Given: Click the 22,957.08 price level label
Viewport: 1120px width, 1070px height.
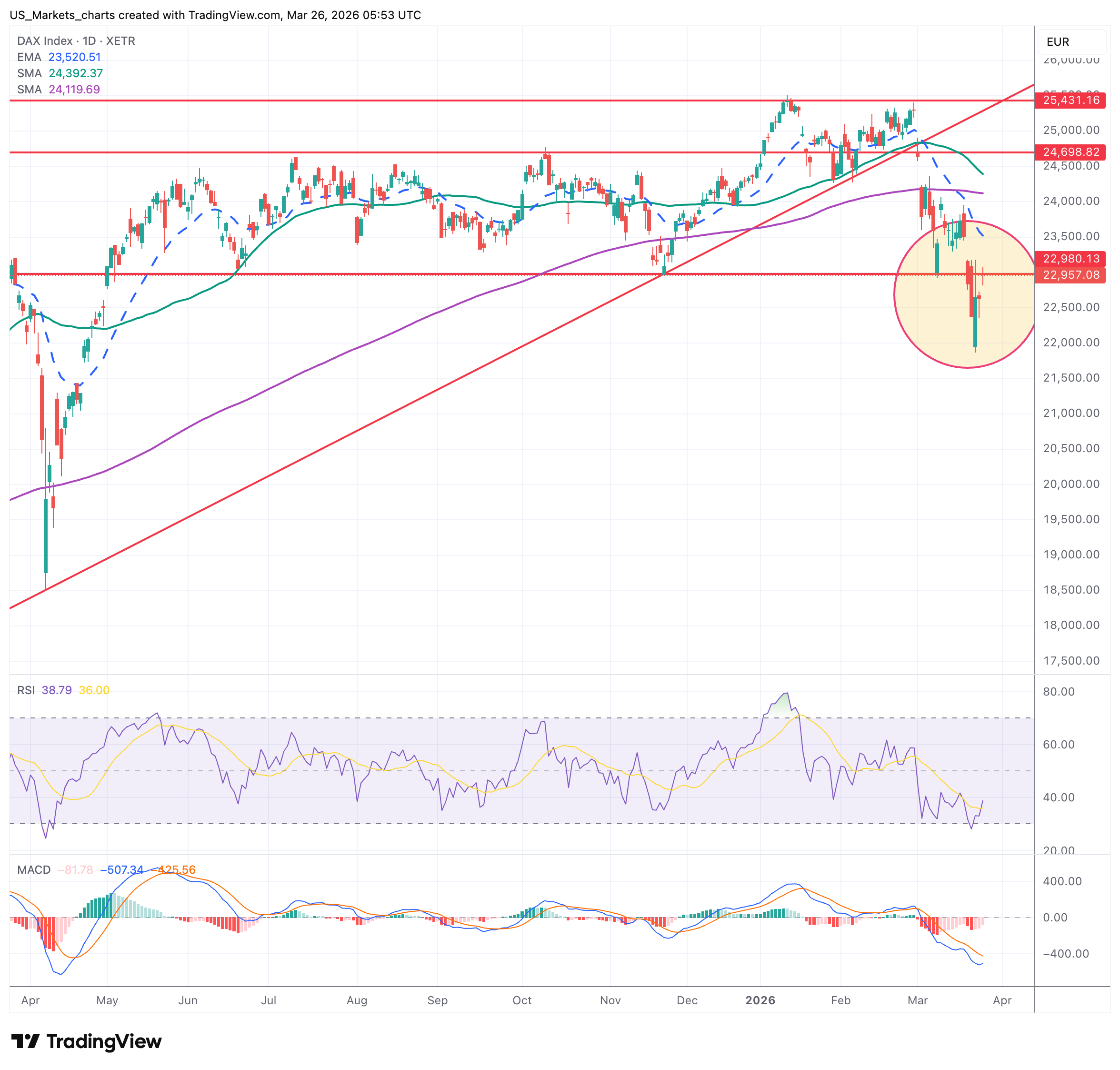Looking at the screenshot, I should 1070,275.
